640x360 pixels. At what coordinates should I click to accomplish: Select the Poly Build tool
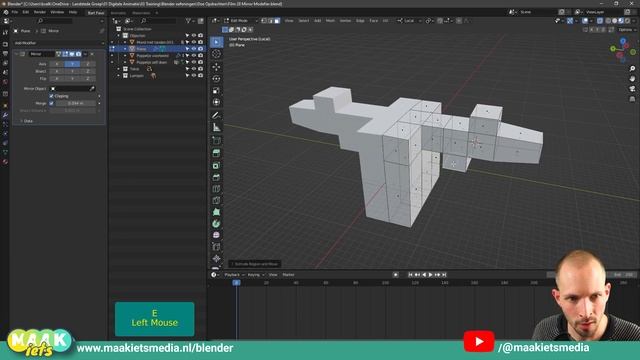click(x=216, y=212)
